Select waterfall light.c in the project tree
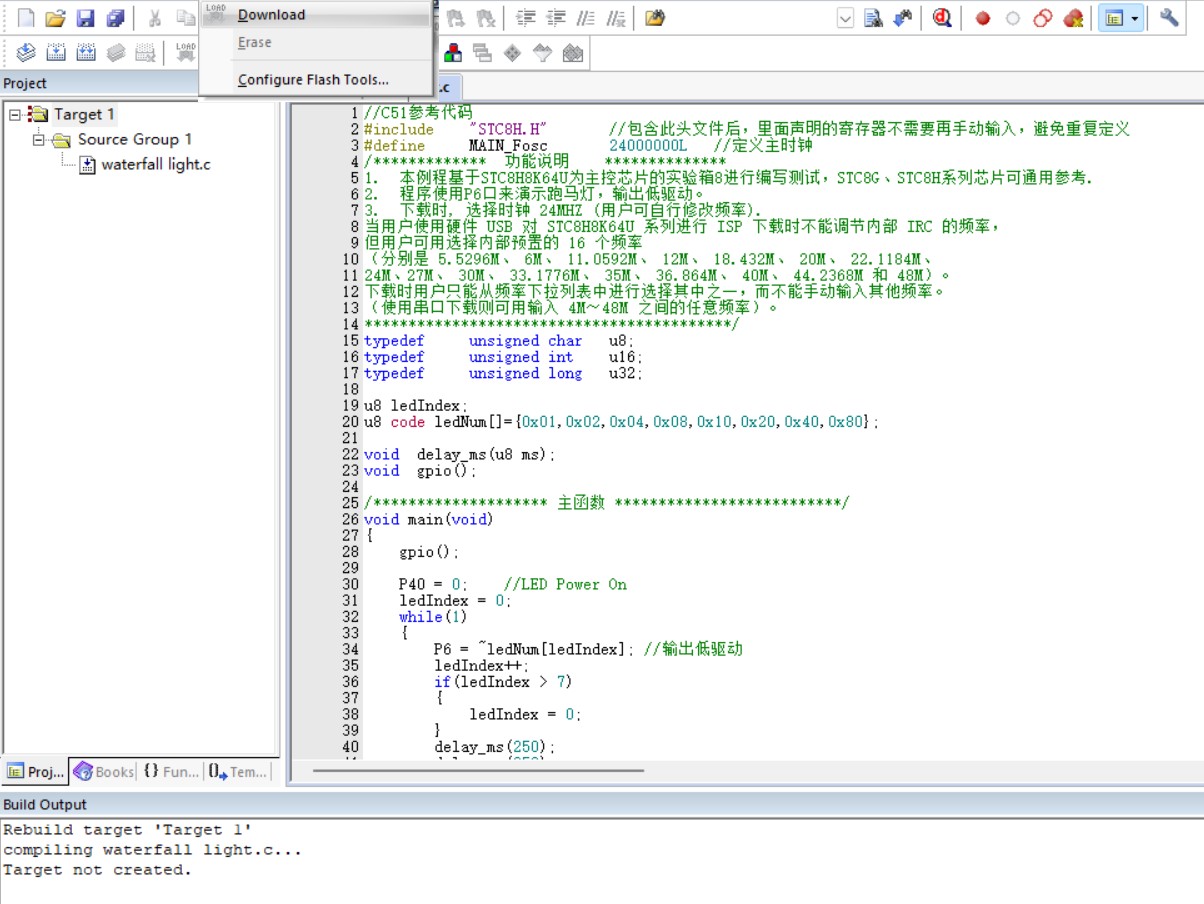 pyautogui.click(x=156, y=164)
